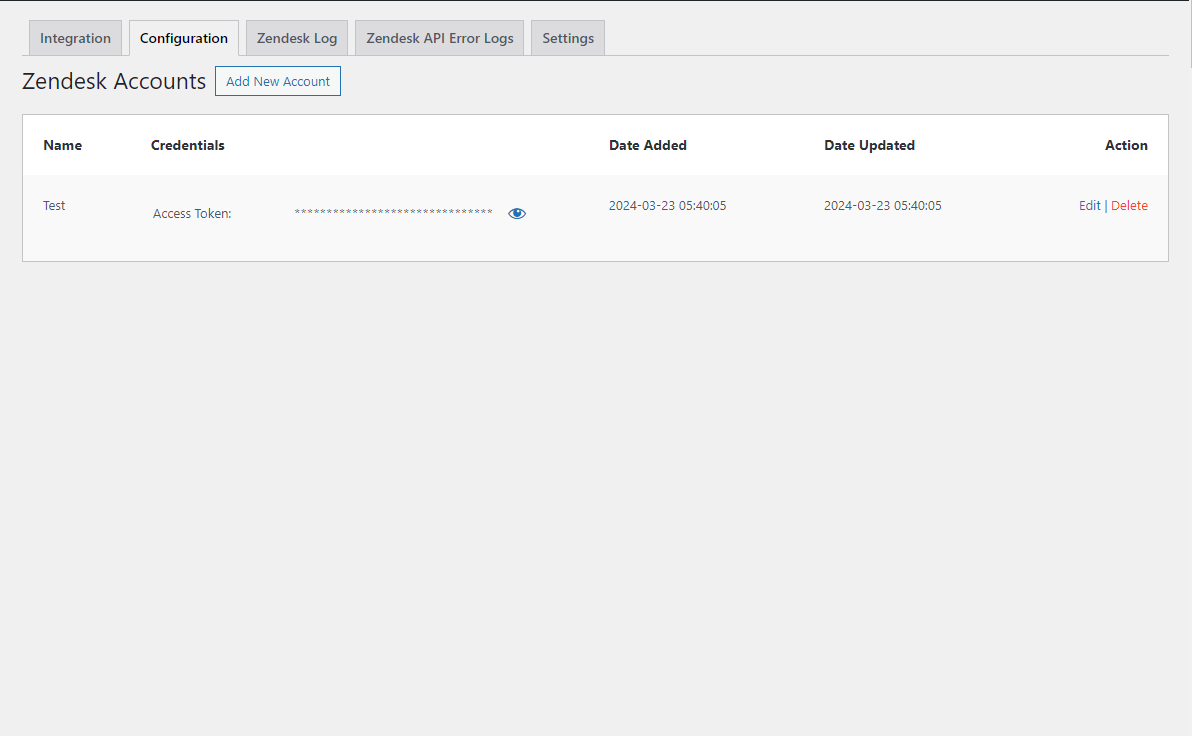Switch to the Zendesk Log tab
Viewport: 1192px width, 736px height.
click(x=297, y=38)
